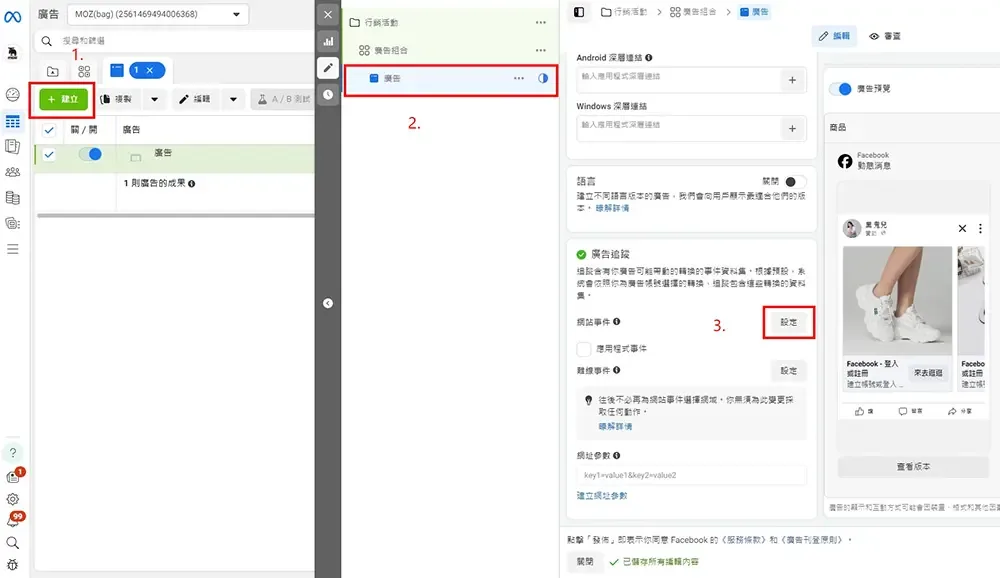Toggle the select-all checkbox in table header
The height and width of the screenshot is (578, 1000).
(x=49, y=130)
